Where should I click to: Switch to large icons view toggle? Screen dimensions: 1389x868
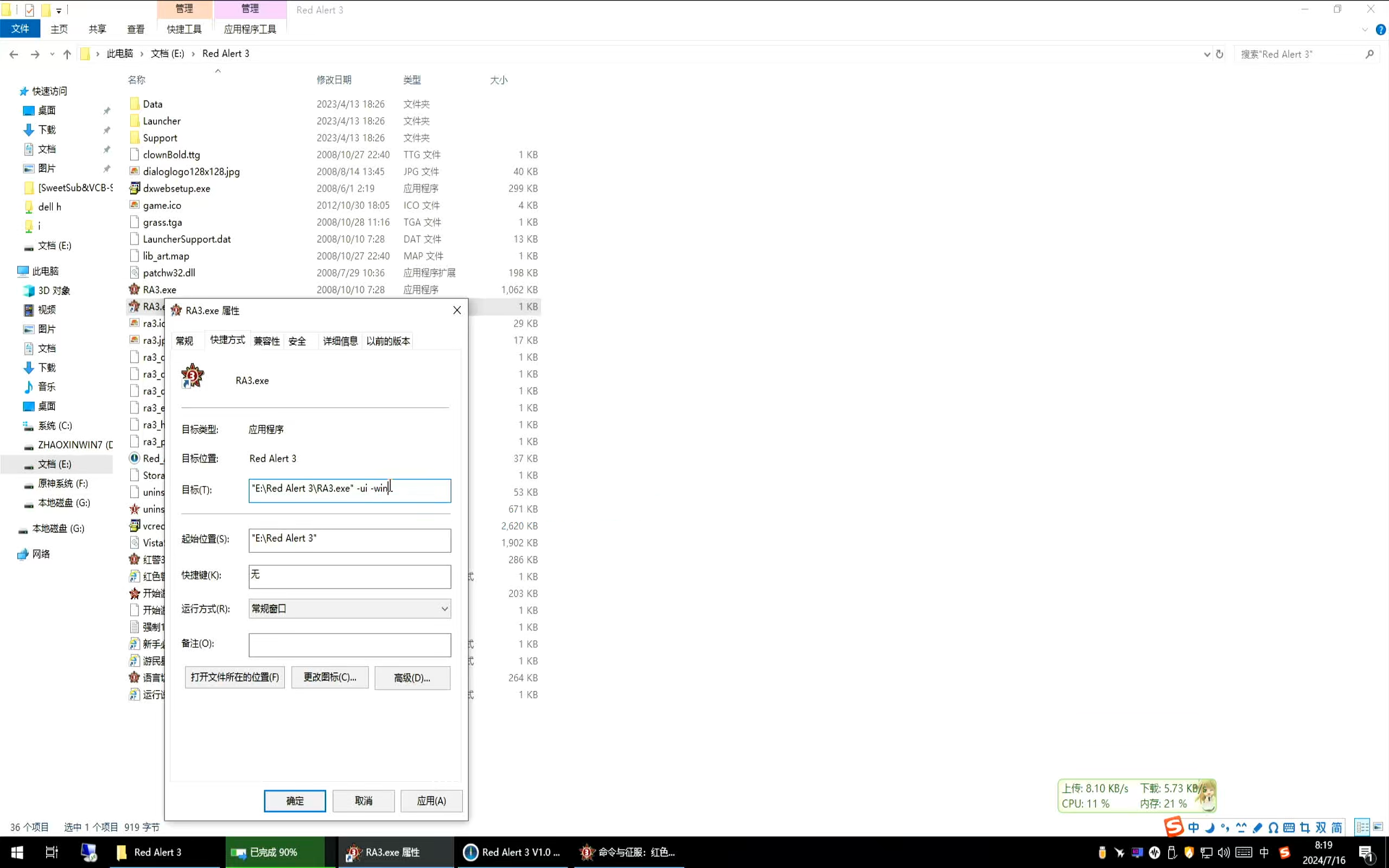tap(1378, 827)
